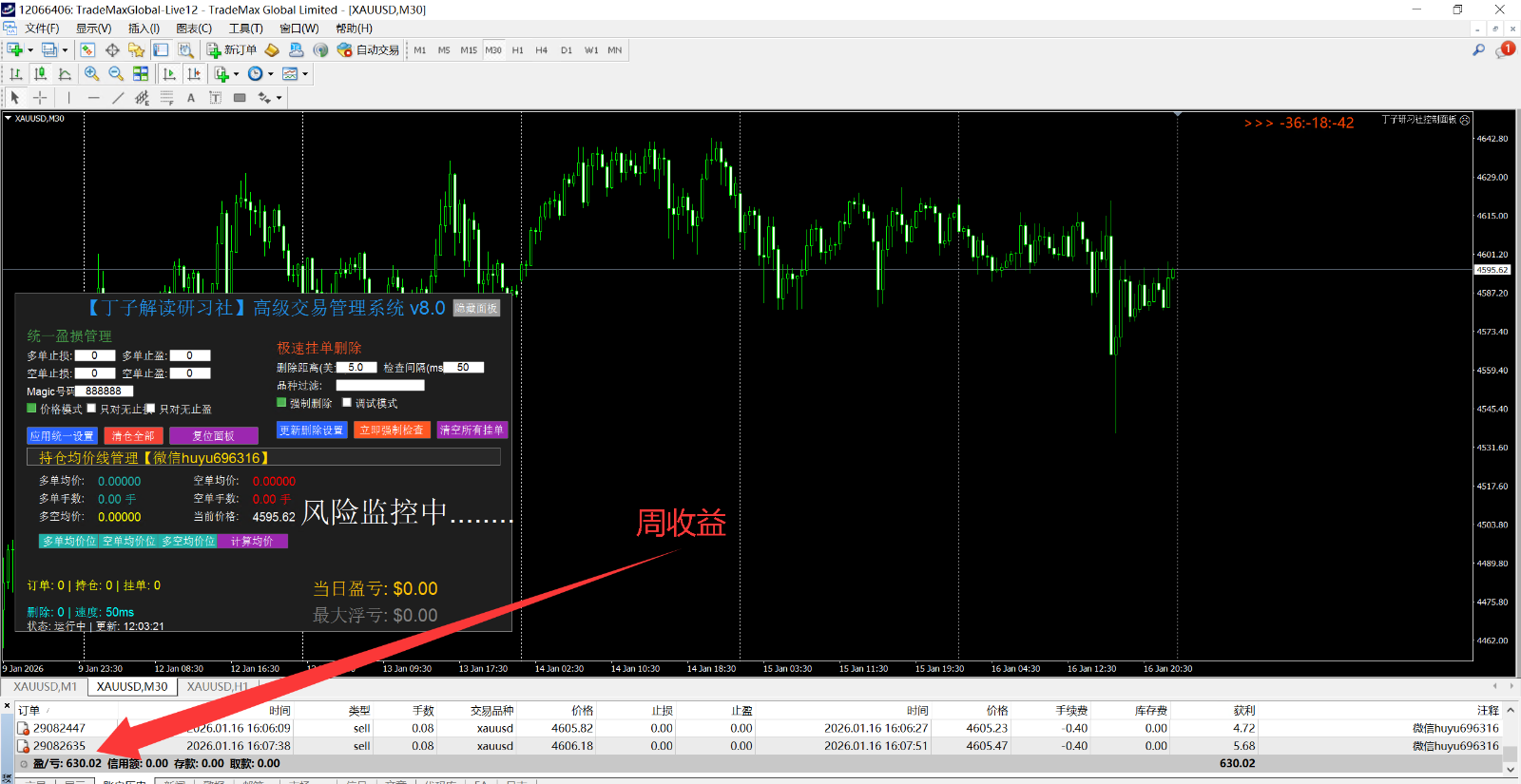Image resolution: width=1521 pixels, height=784 pixels.
Task: Open the Strategy Tester icon
Action: coord(185,49)
